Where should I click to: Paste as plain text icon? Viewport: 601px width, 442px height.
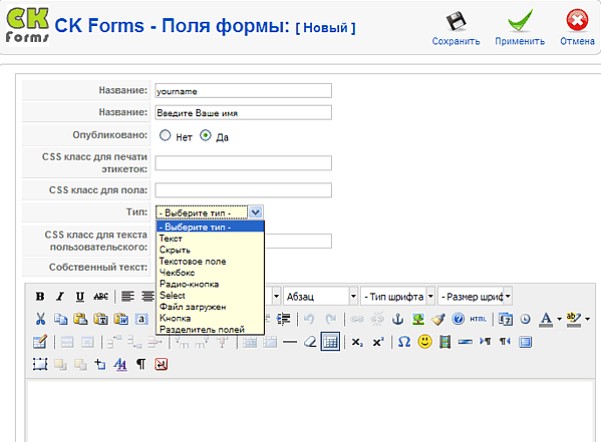(101, 319)
